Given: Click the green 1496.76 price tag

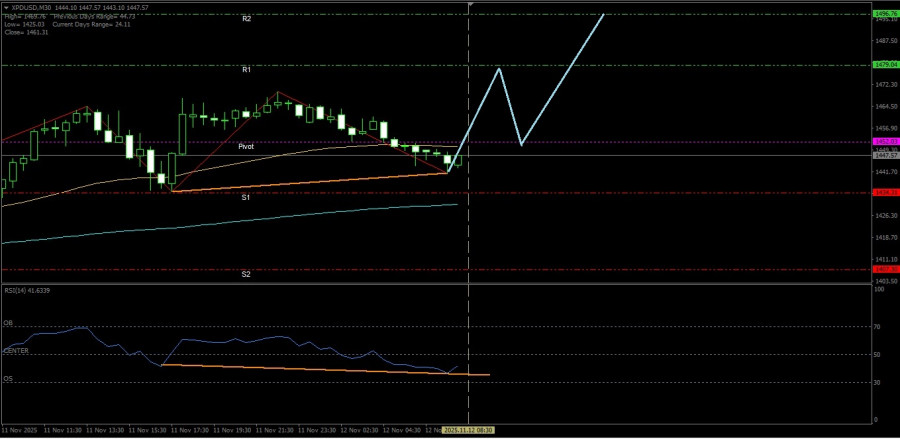Looking at the screenshot, I should [883, 14].
